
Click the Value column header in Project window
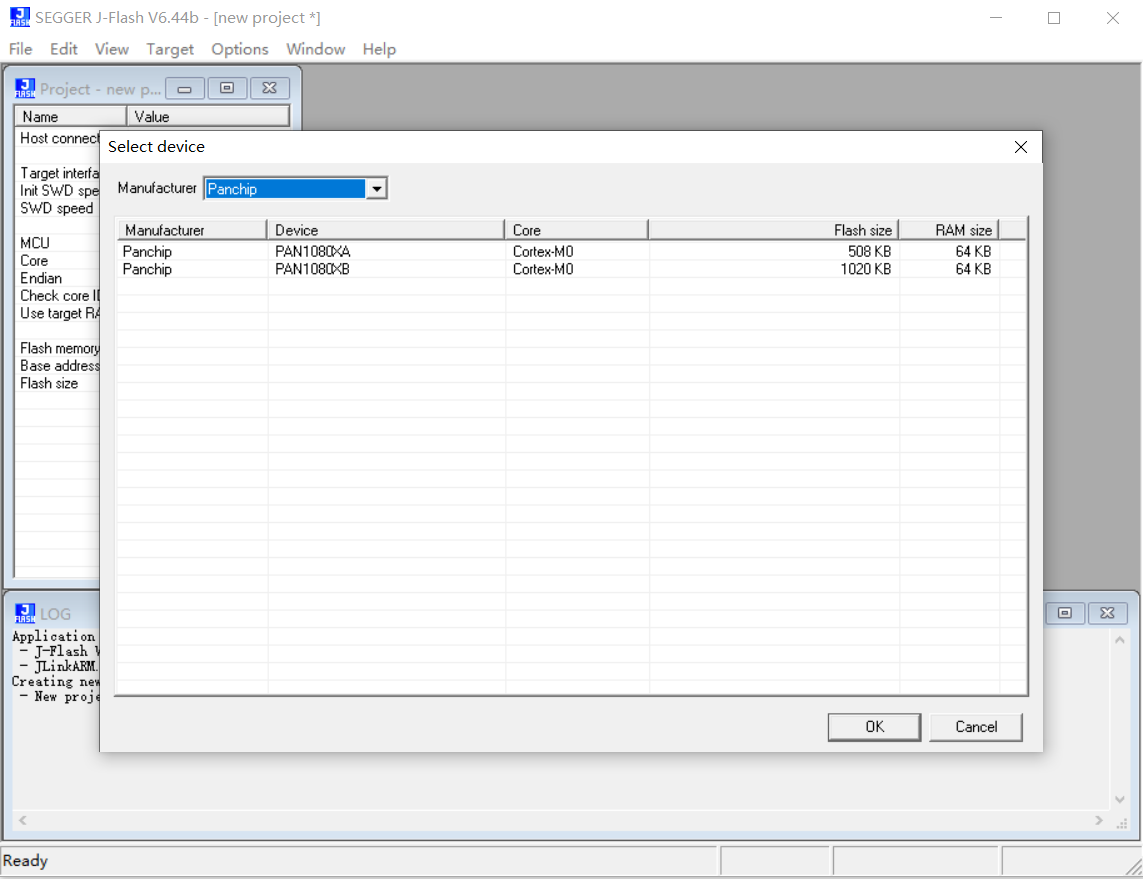208,117
